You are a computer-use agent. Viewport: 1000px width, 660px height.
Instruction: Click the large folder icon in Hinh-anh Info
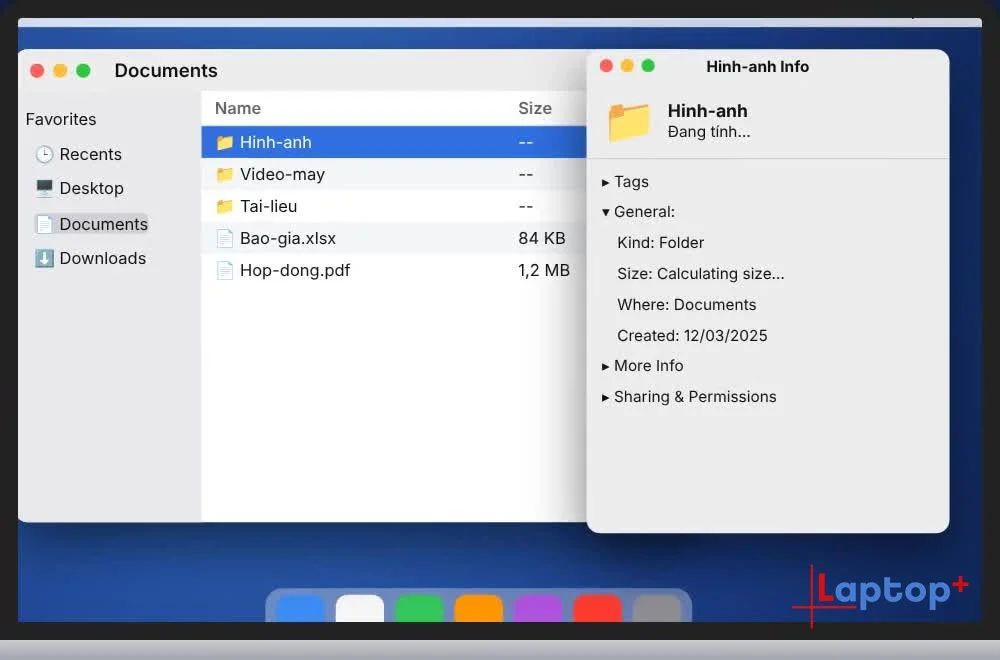coord(629,121)
